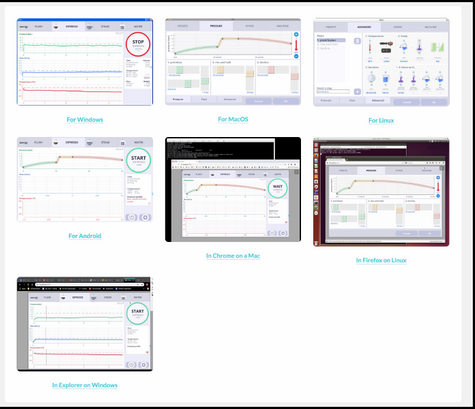Click the START circle in the Explorer on Windows screenshot

pos(137,313)
